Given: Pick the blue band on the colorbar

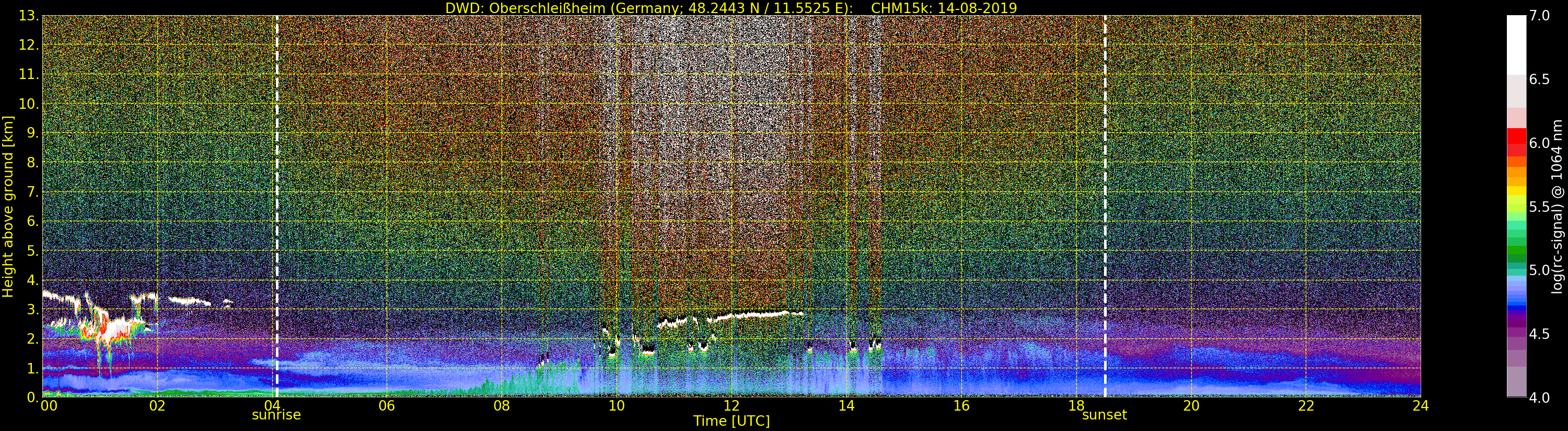Looking at the screenshot, I should pyautogui.click(x=1516, y=300).
